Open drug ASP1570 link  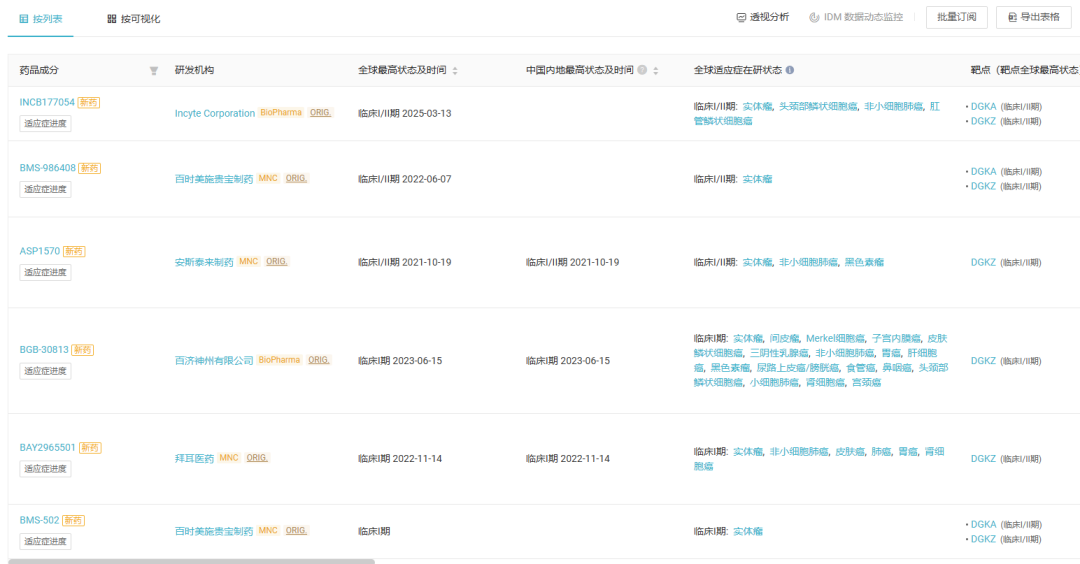click(x=39, y=251)
